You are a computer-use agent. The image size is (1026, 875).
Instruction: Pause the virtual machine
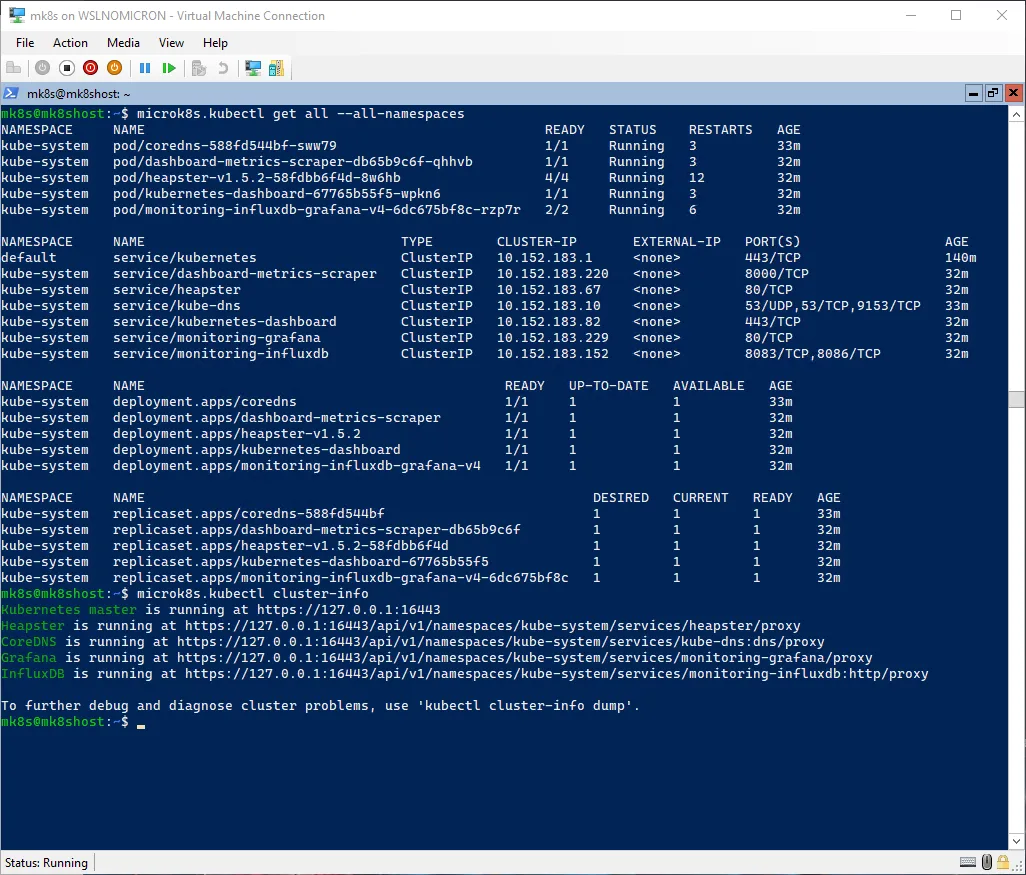tap(145, 68)
